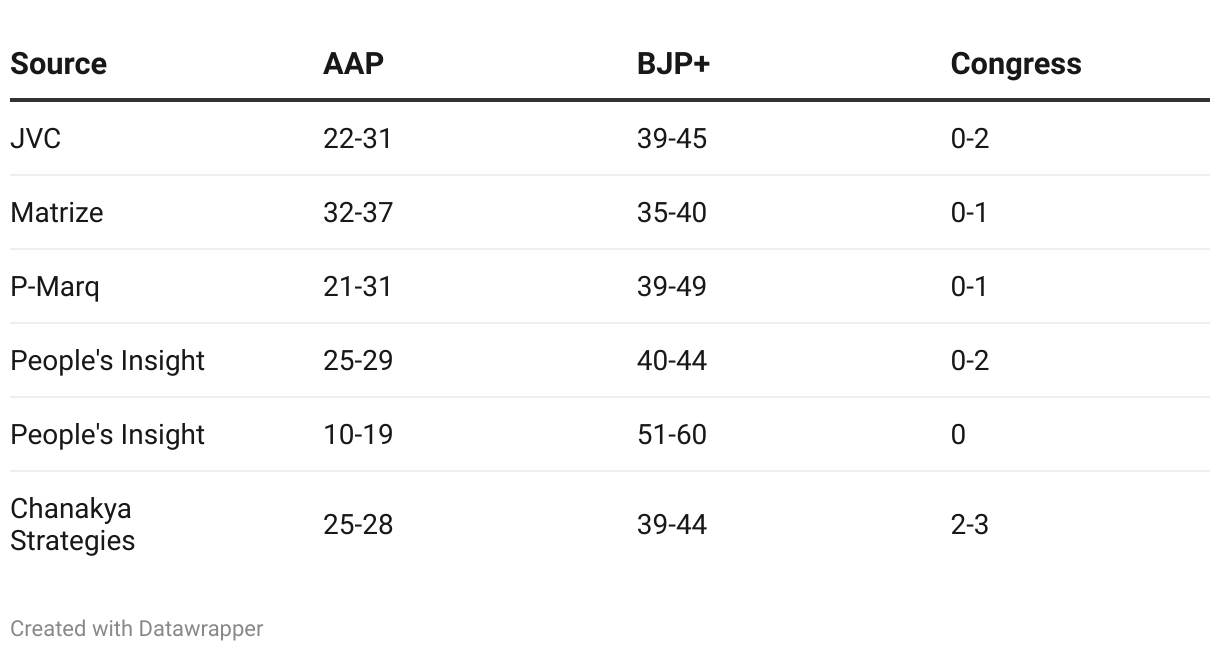Viewport: 1220px width, 652px height.
Task: Click the BJP+ value 35-40
Action: coord(672,212)
